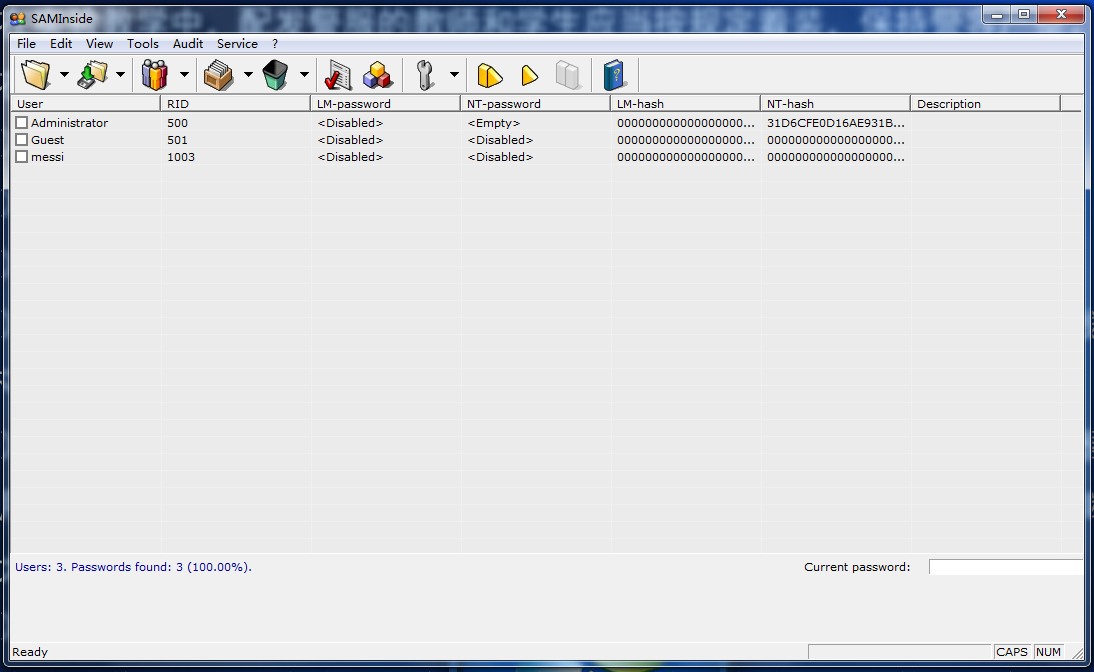Sort by the User column header
This screenshot has width=1094, height=672.
pyautogui.click(x=85, y=103)
